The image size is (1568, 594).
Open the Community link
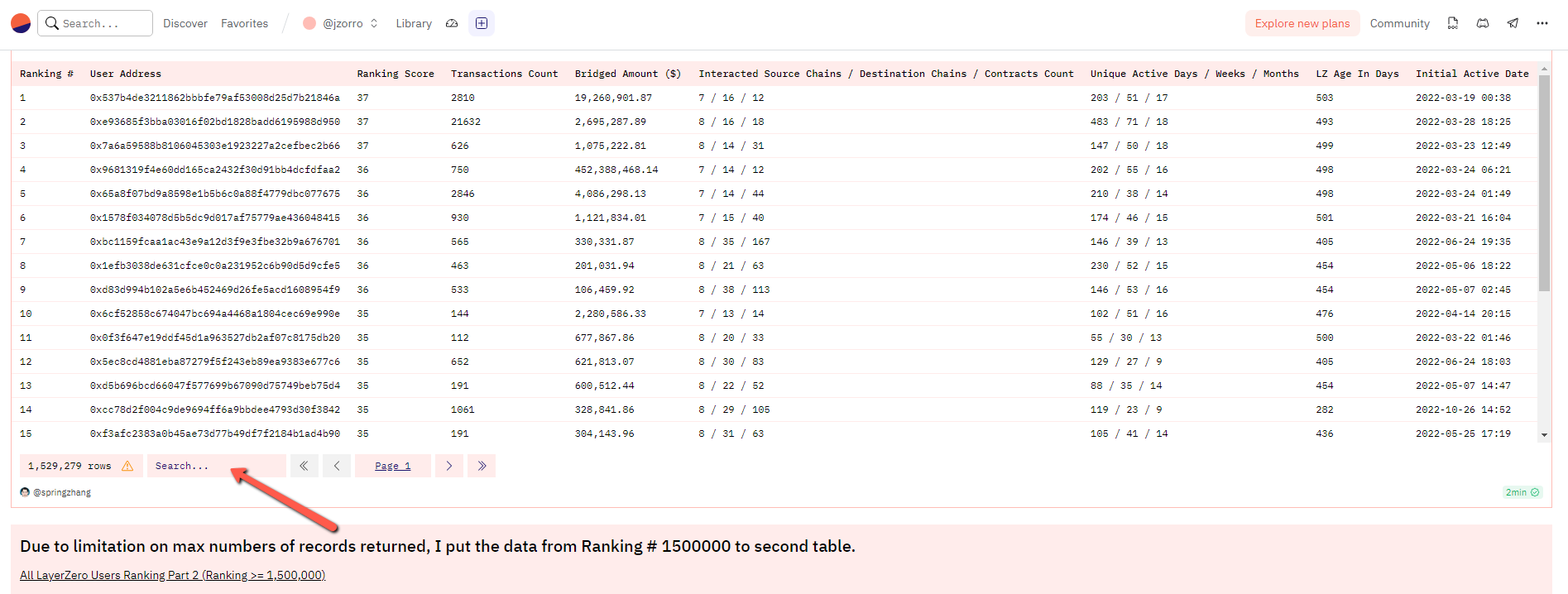pos(1399,23)
